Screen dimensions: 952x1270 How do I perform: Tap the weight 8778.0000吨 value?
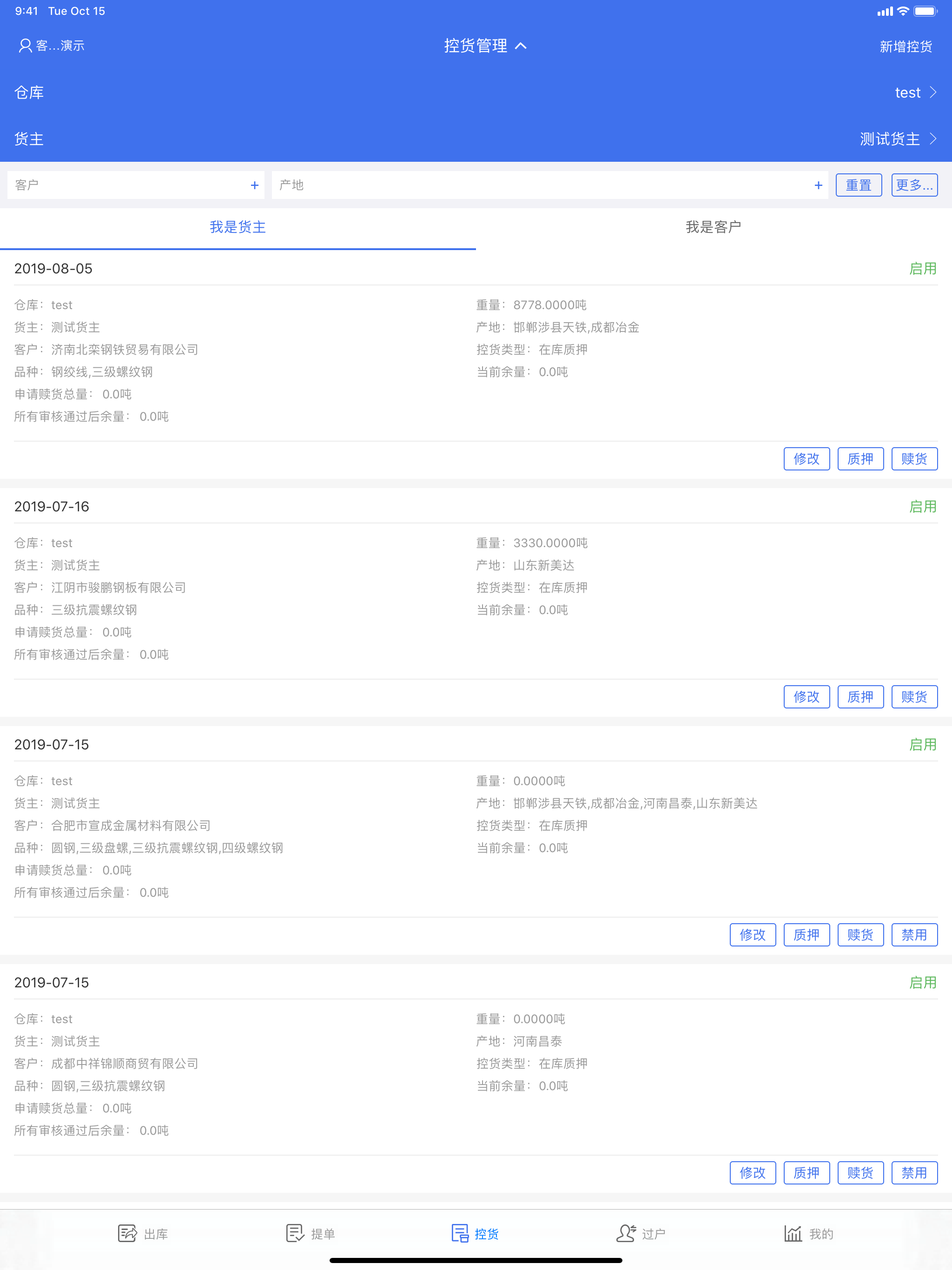point(550,305)
